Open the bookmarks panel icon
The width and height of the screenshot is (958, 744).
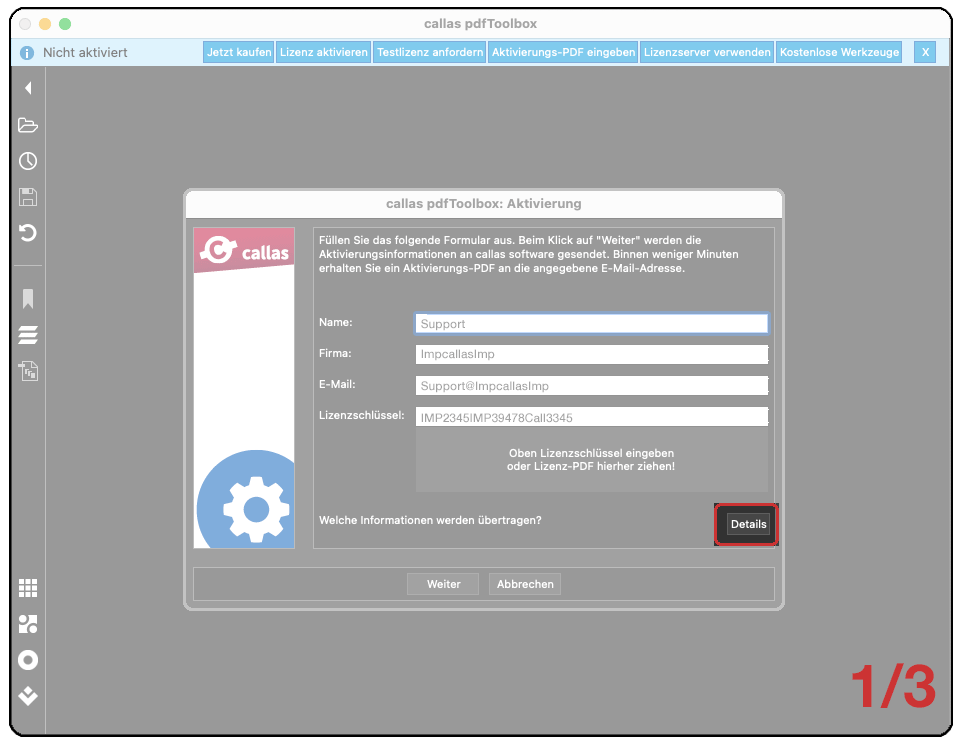pos(28,298)
